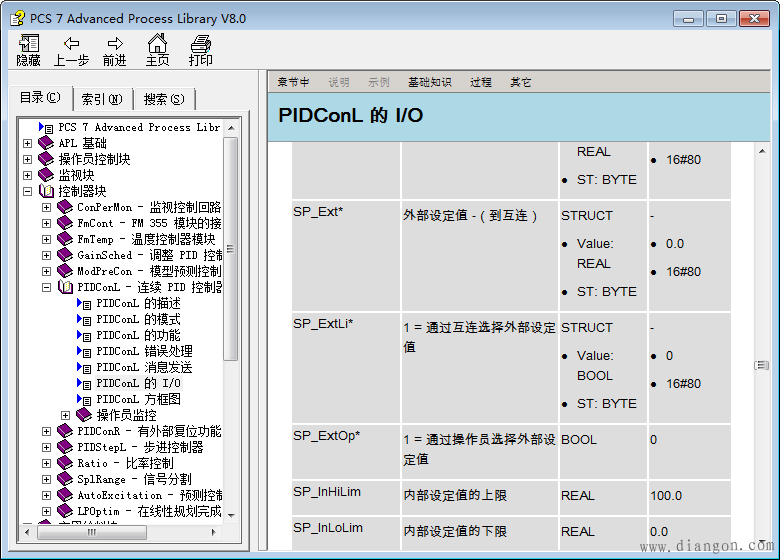Go back with the 上一步 arrow icon
780x560 pixels.
(x=71, y=43)
